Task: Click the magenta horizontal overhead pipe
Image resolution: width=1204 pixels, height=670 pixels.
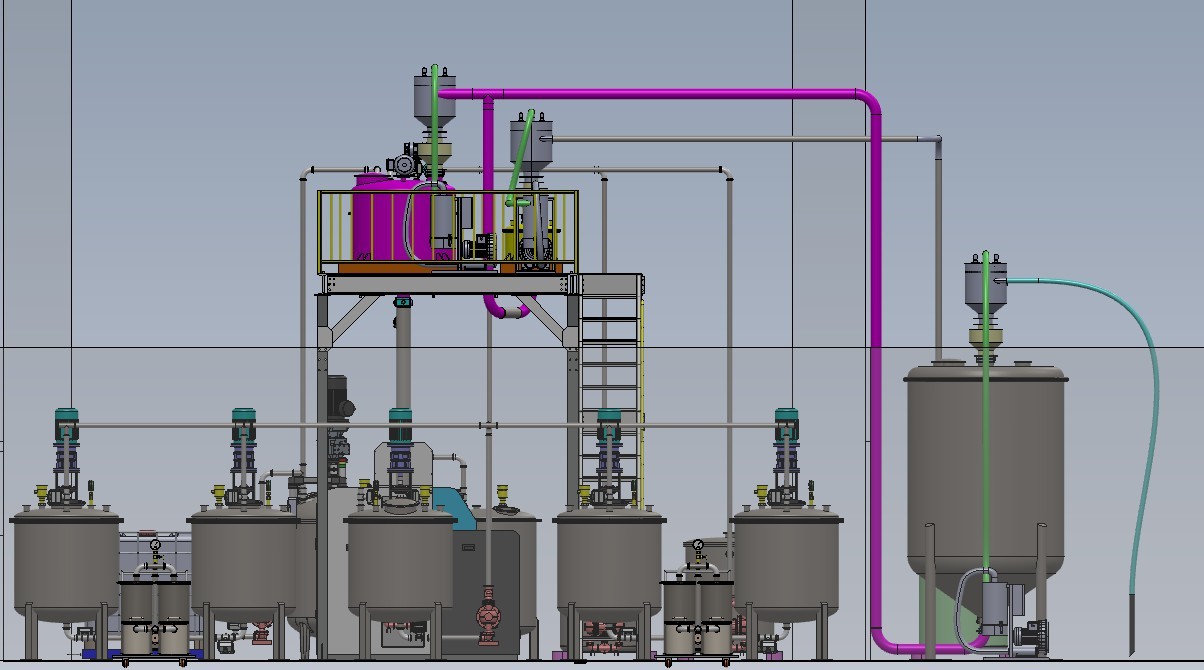Action: [660, 94]
